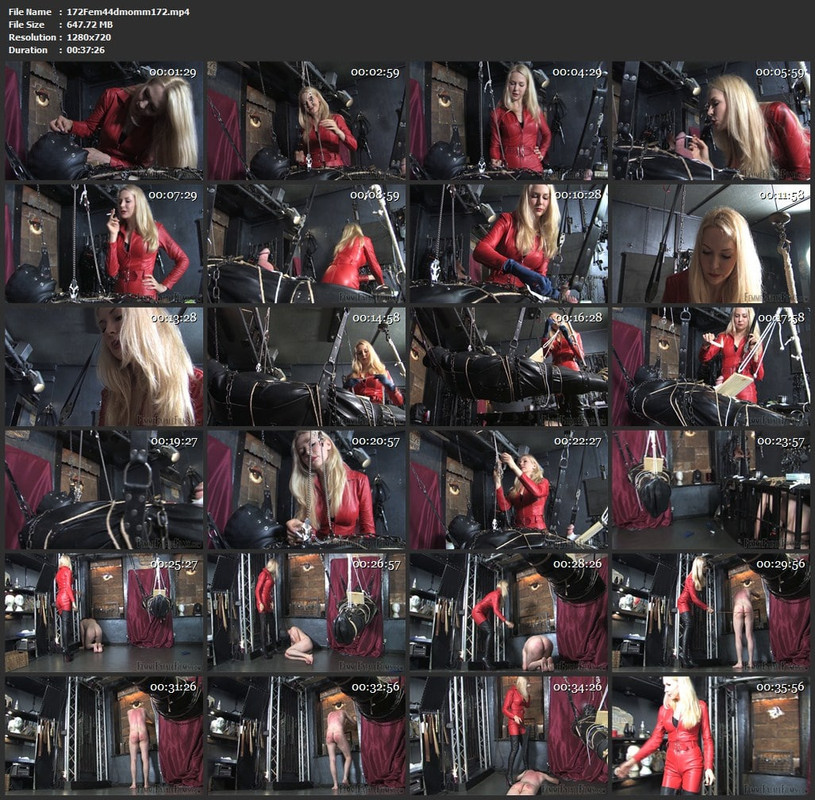Select the thumbnail stamped 00:07:29

click(x=104, y=243)
